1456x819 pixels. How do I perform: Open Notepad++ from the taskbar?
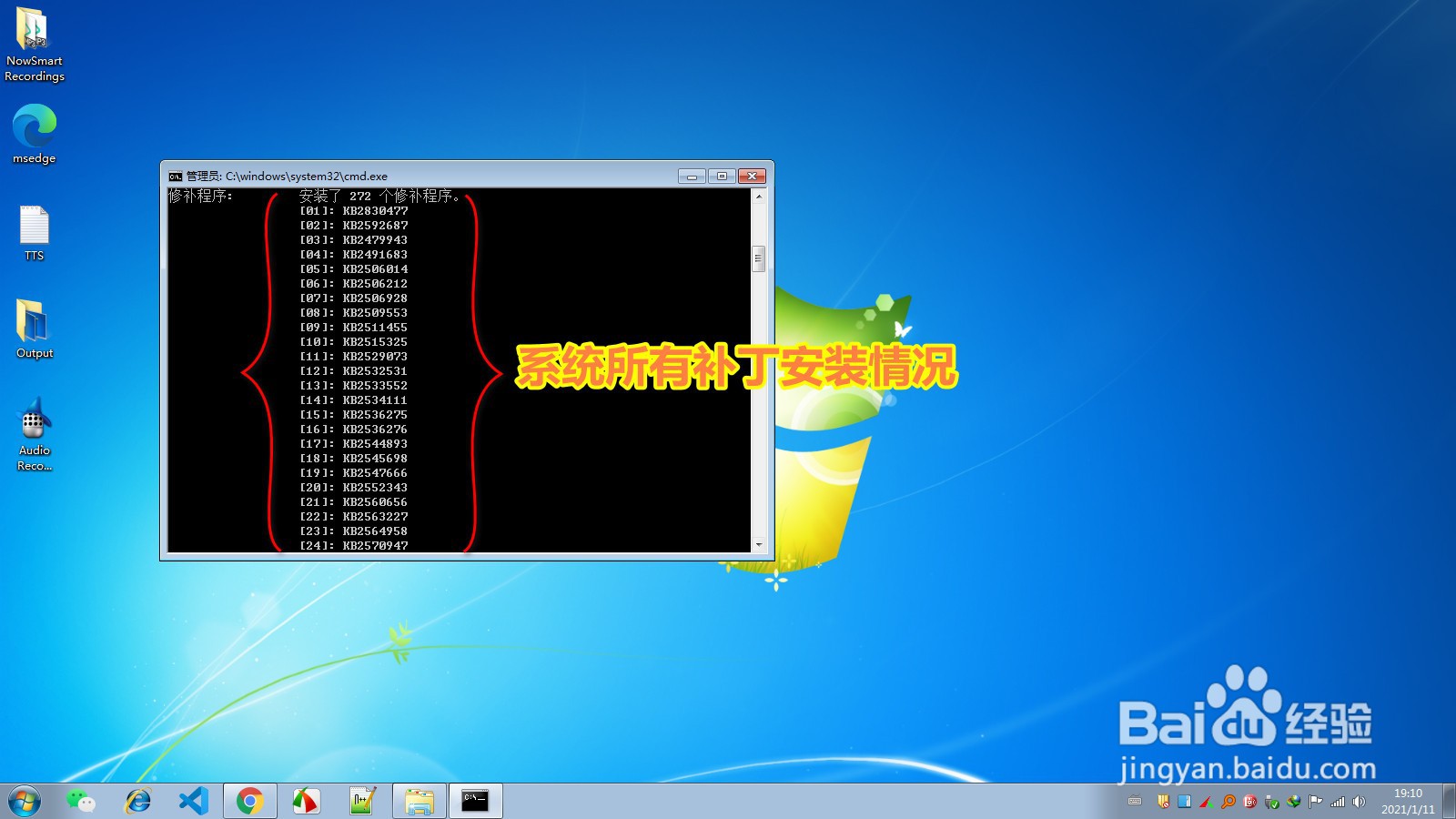[362, 801]
